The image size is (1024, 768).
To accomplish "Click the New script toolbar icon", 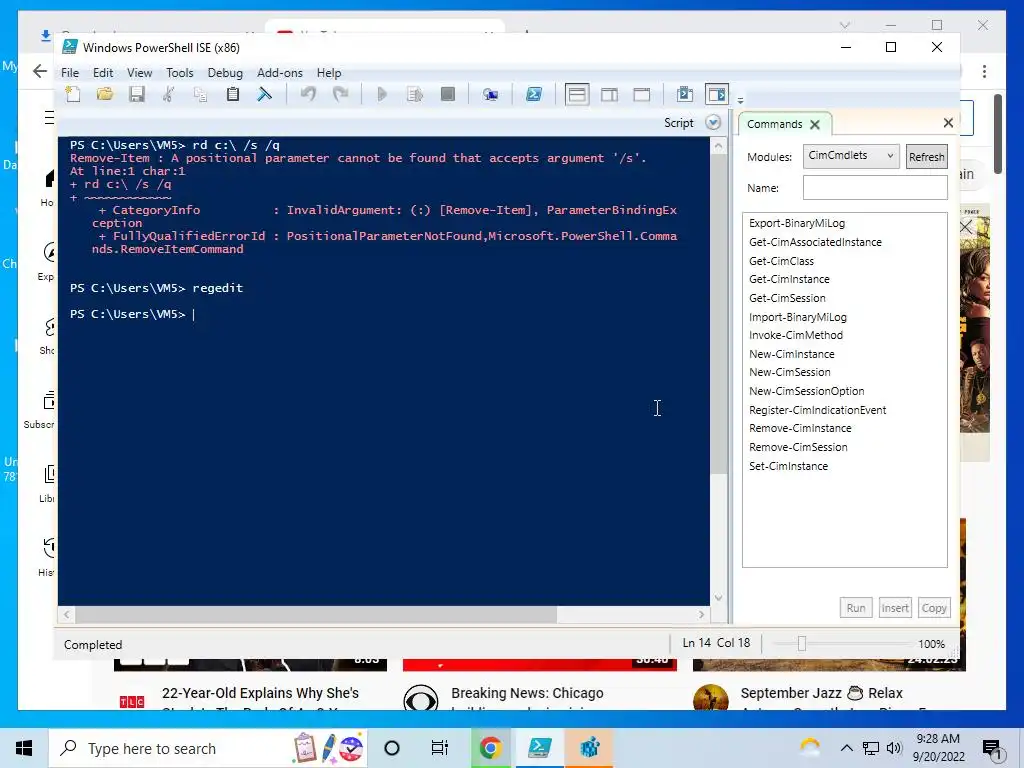I will tap(73, 94).
